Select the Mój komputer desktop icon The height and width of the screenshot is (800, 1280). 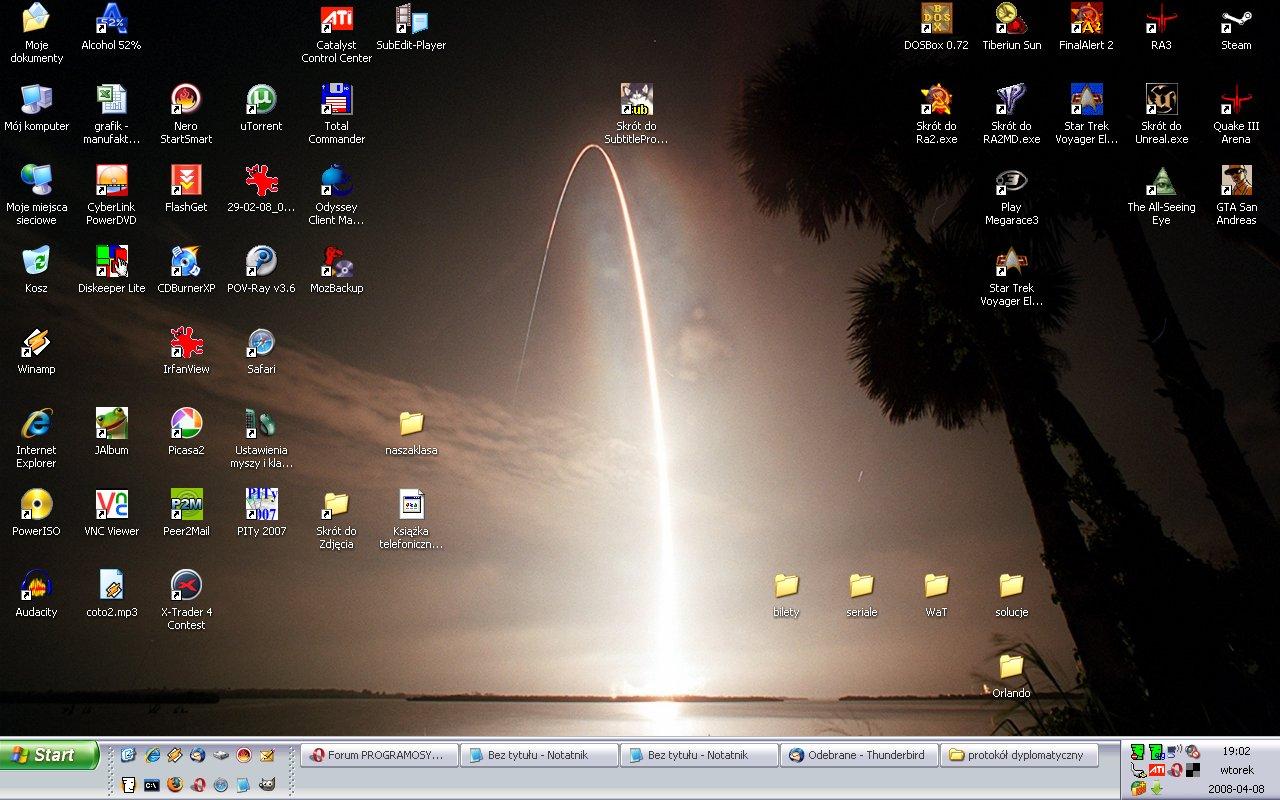36,108
